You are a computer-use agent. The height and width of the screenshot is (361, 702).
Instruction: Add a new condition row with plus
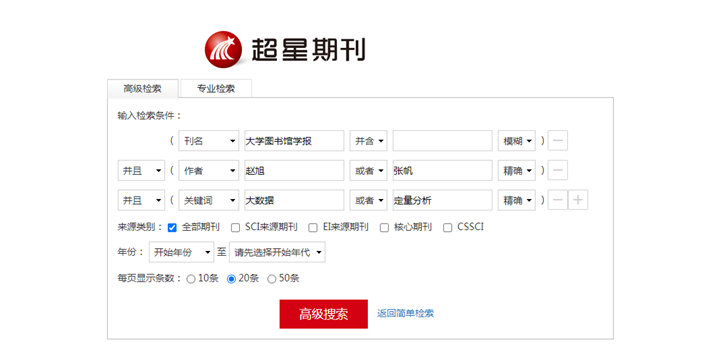click(x=578, y=200)
